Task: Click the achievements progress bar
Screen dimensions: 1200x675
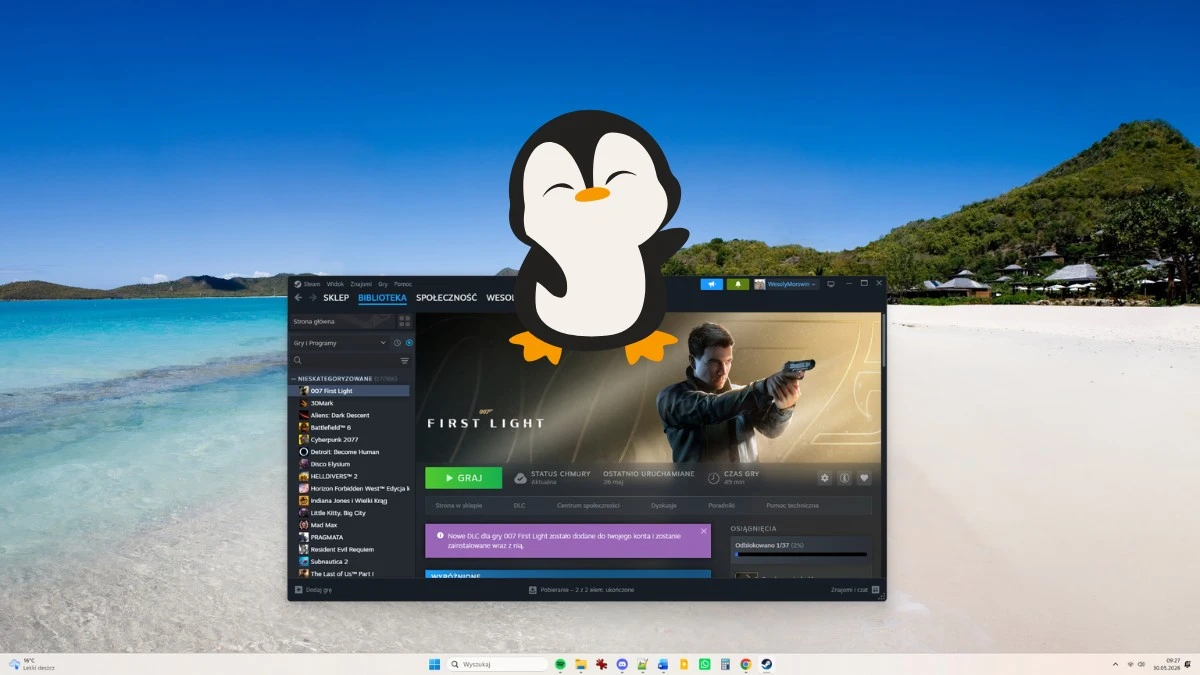Action: tap(800, 554)
